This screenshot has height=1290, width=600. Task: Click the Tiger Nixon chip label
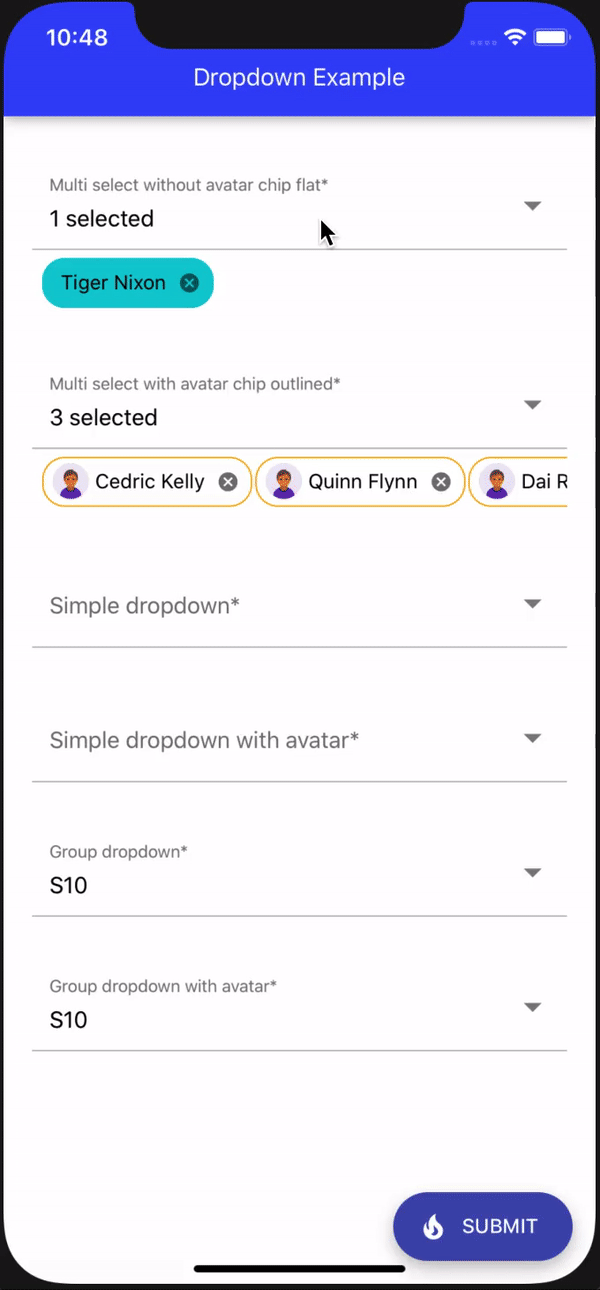coord(113,283)
